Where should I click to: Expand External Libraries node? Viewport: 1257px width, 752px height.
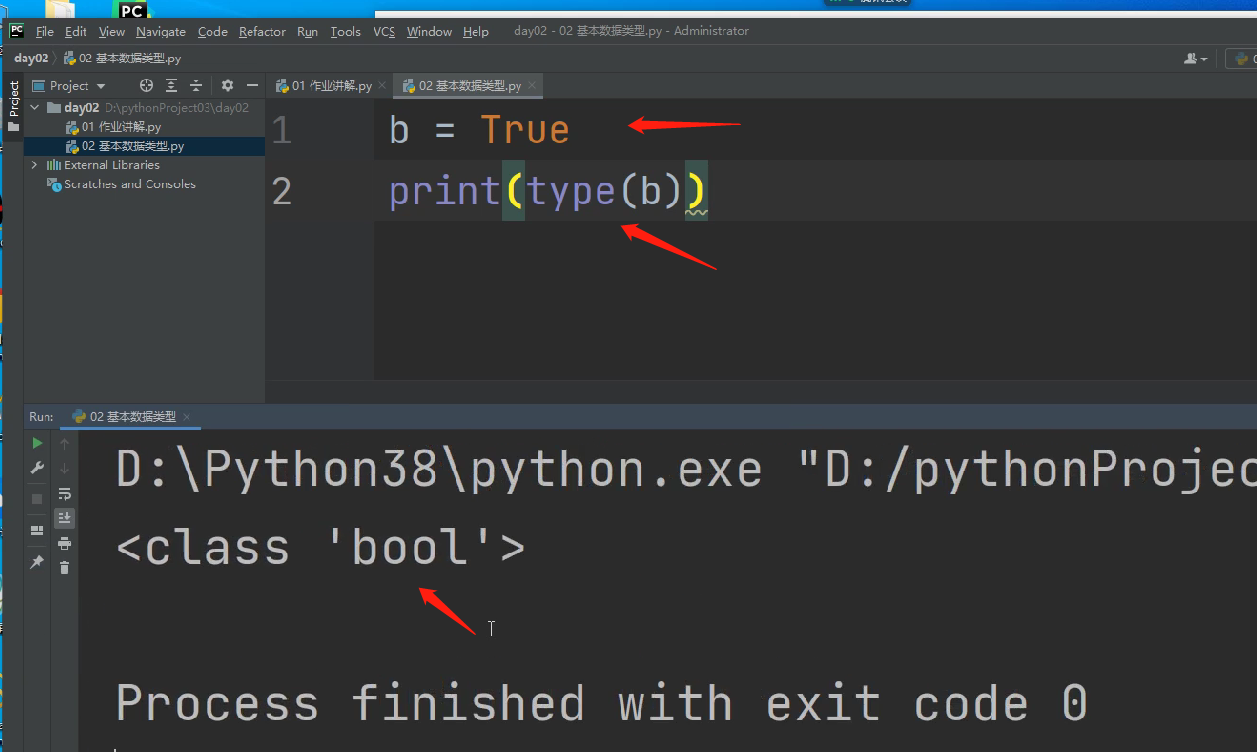pos(36,165)
